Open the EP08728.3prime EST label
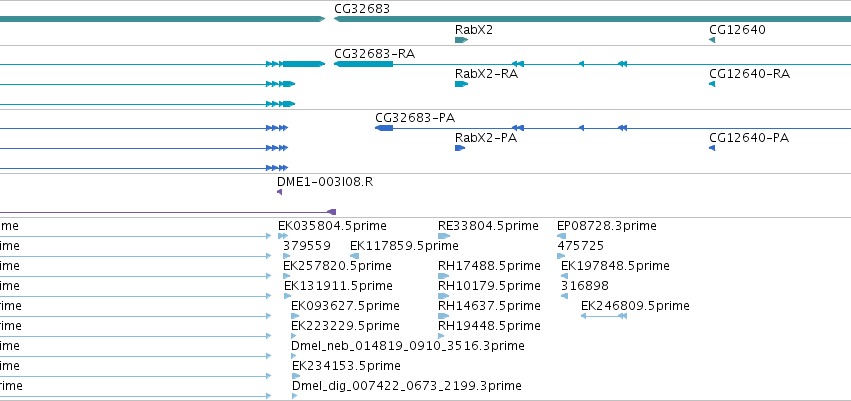 pos(607,226)
